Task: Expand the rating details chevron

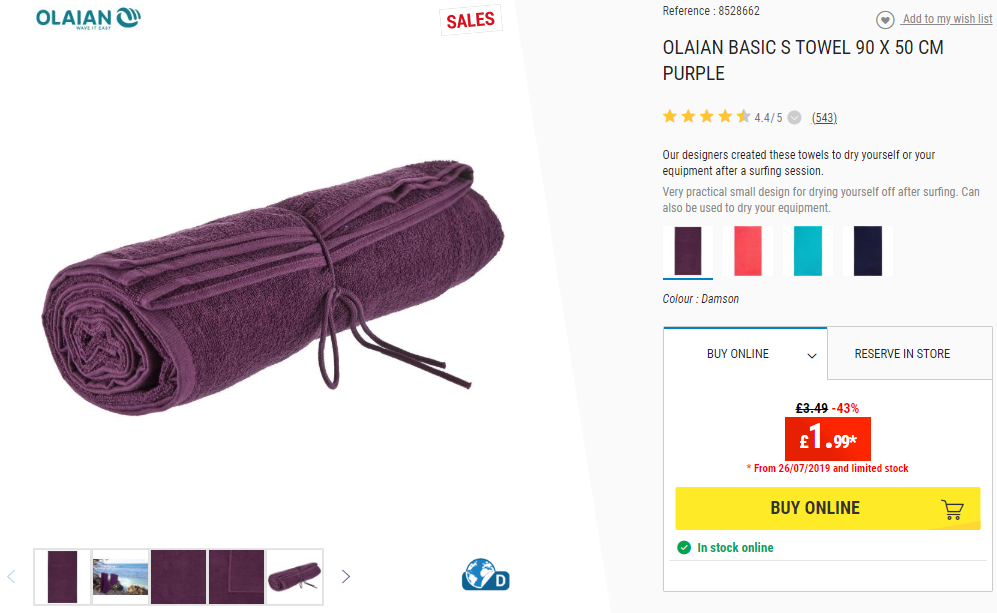Action: pos(794,118)
